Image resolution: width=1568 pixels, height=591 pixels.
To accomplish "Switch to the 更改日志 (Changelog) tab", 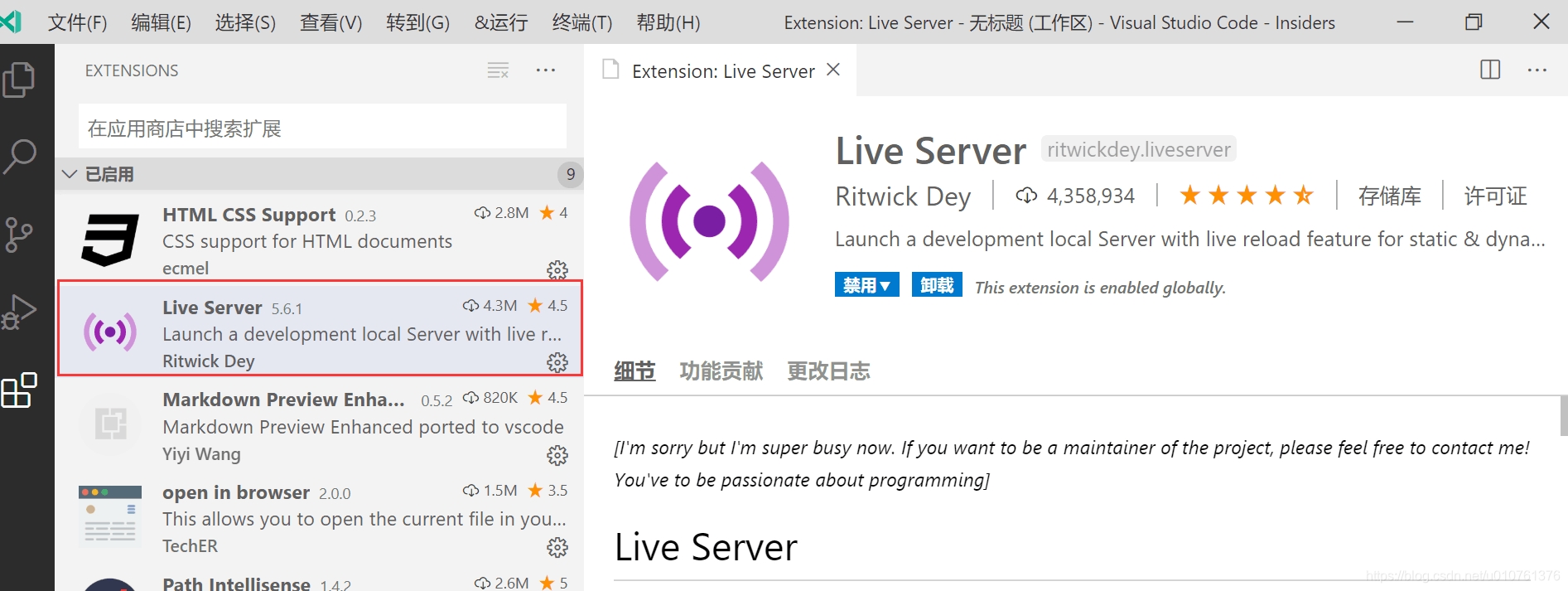I will coord(828,371).
